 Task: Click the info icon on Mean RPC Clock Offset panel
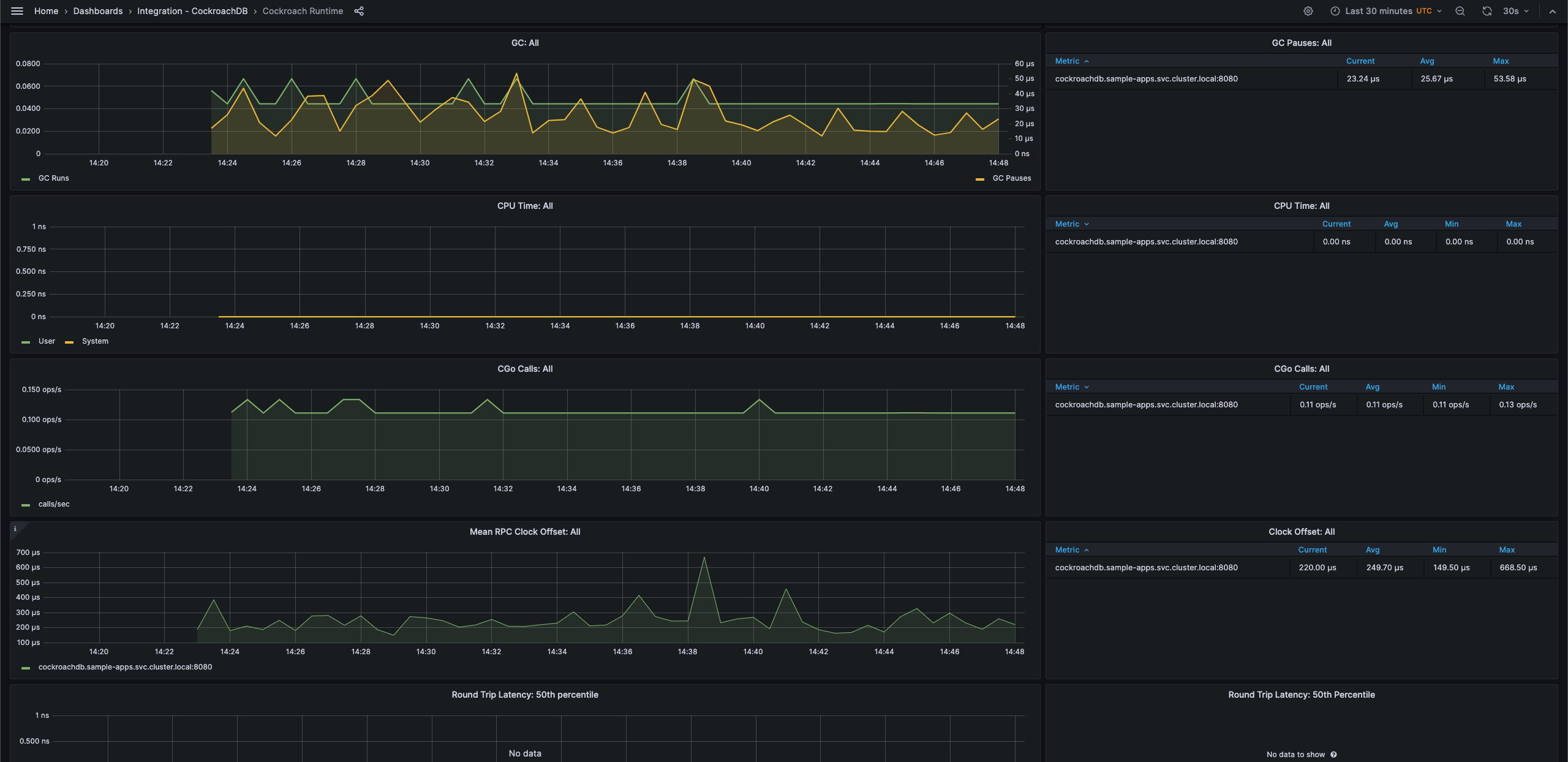pos(16,528)
